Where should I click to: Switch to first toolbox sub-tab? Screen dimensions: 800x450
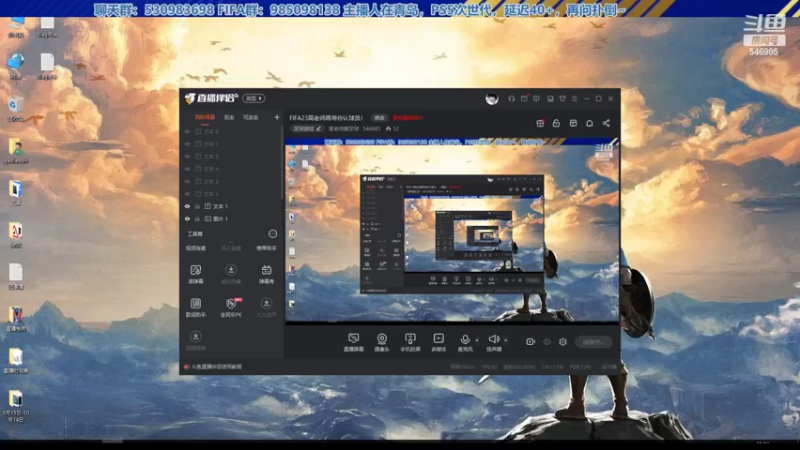(196, 248)
